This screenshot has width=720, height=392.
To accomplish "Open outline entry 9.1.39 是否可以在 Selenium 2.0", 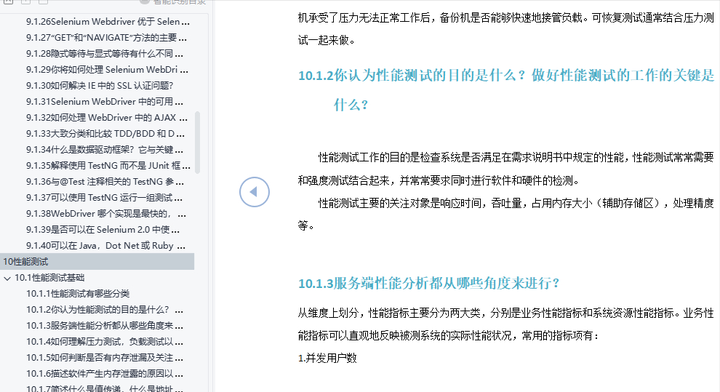I will [102, 230].
